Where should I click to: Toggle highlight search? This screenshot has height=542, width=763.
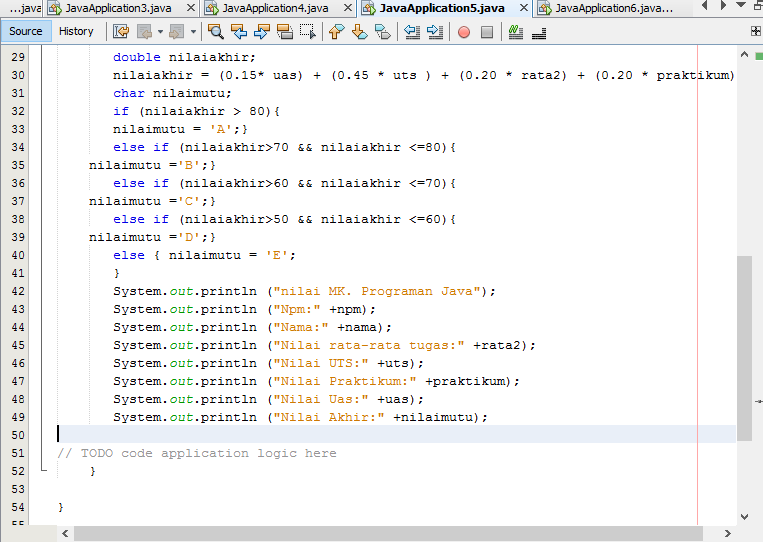pyautogui.click(x=285, y=32)
